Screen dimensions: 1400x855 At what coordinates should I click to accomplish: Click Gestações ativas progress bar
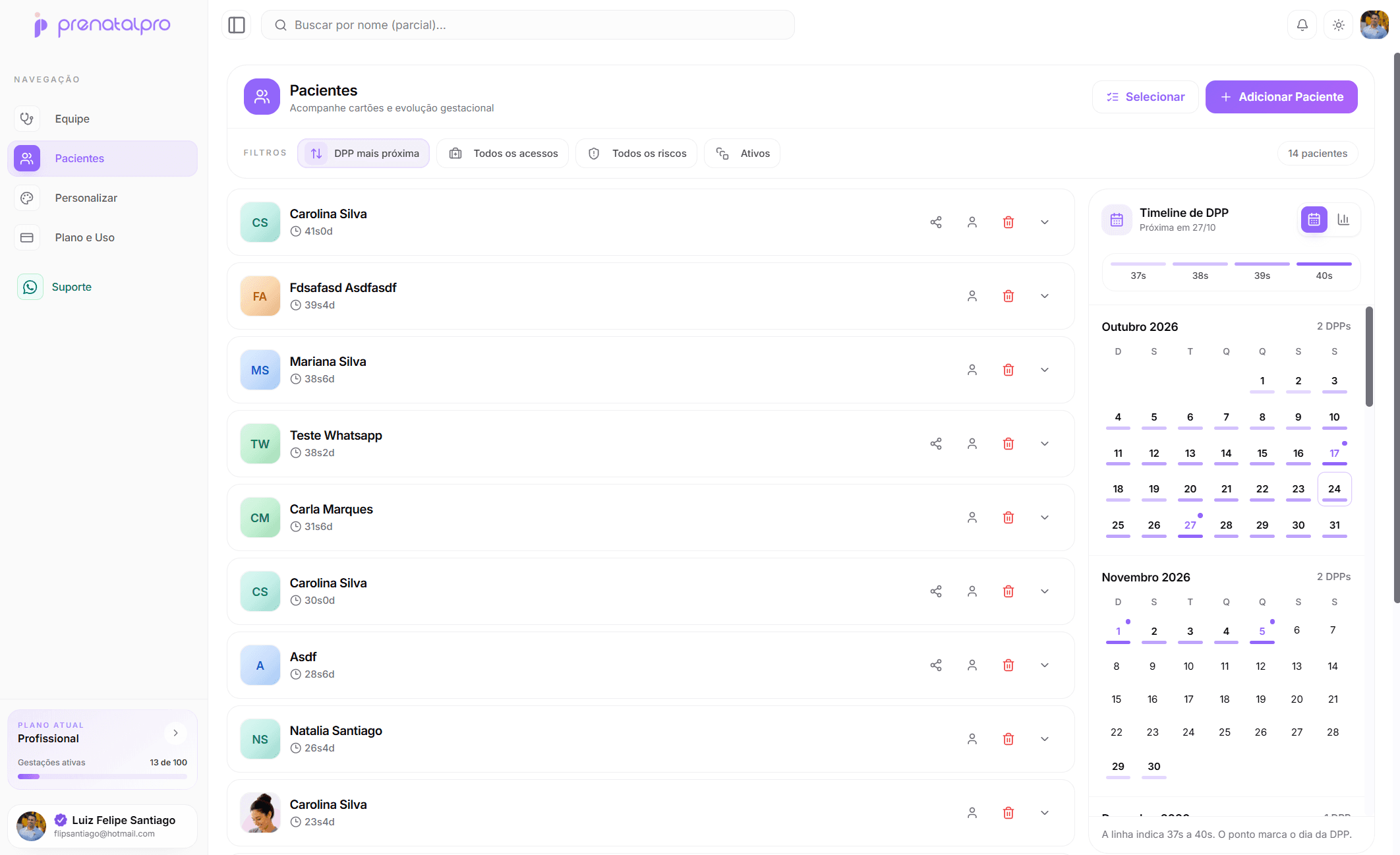[102, 777]
